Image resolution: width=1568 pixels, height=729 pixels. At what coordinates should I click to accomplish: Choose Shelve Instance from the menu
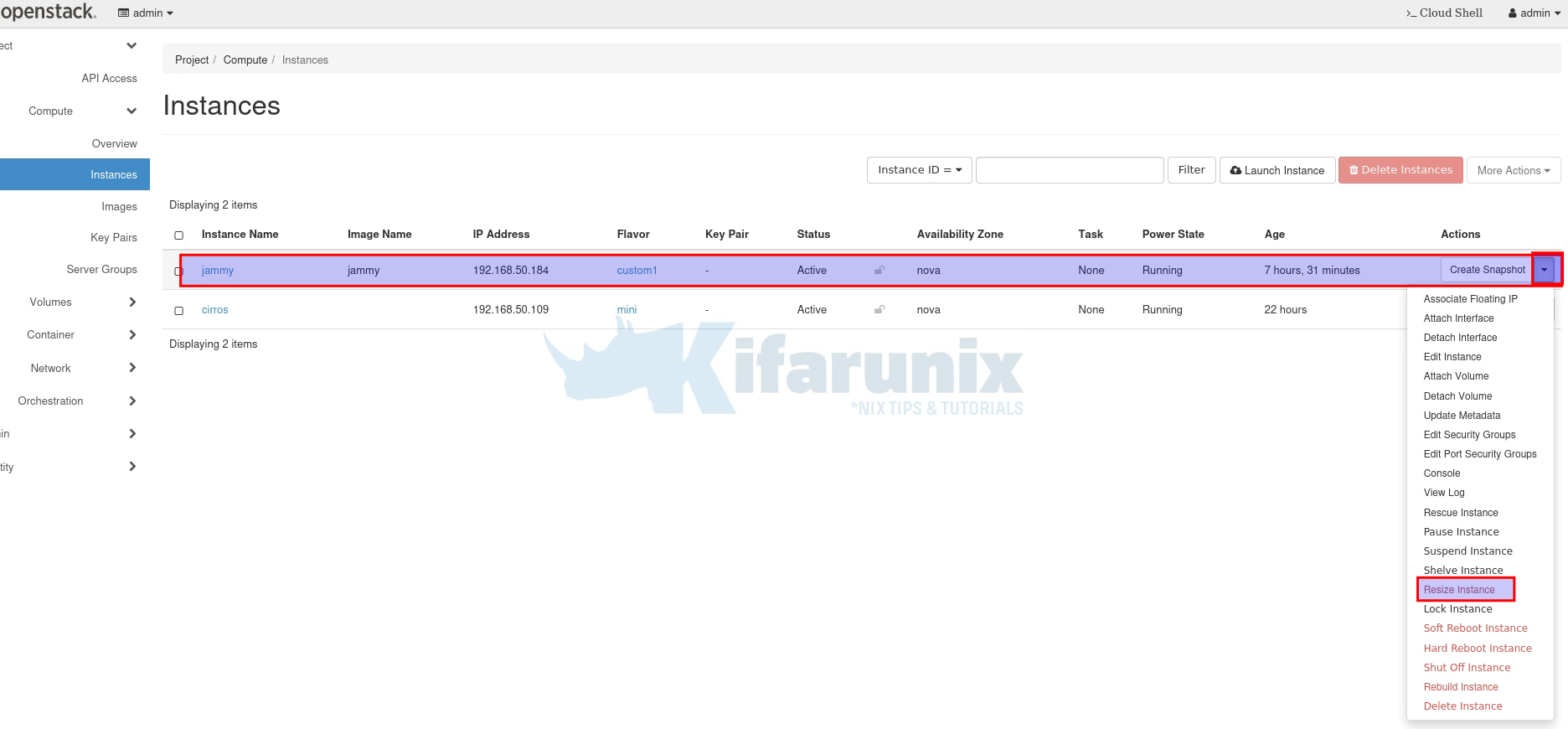(x=1463, y=571)
